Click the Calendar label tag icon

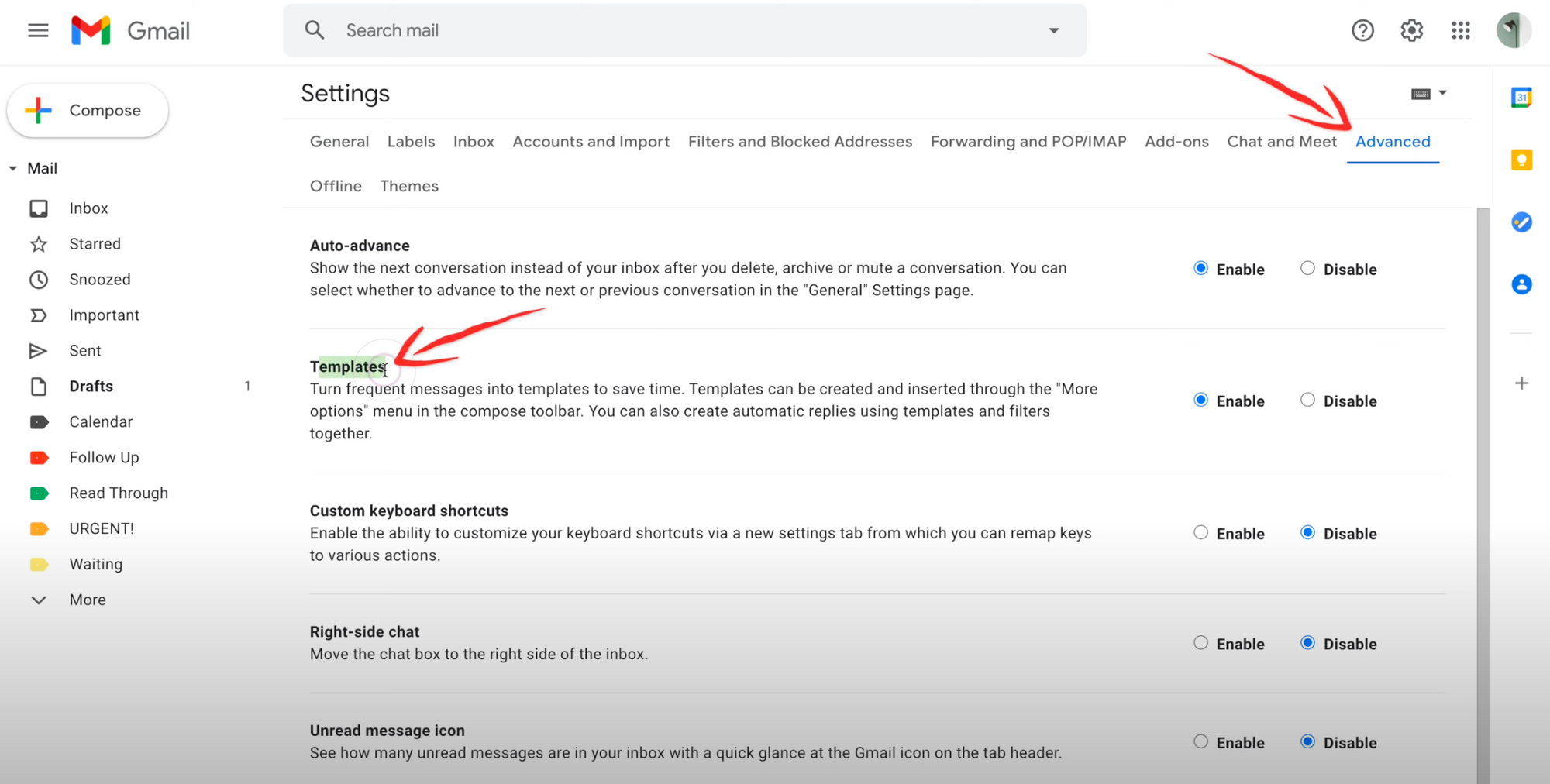40,422
